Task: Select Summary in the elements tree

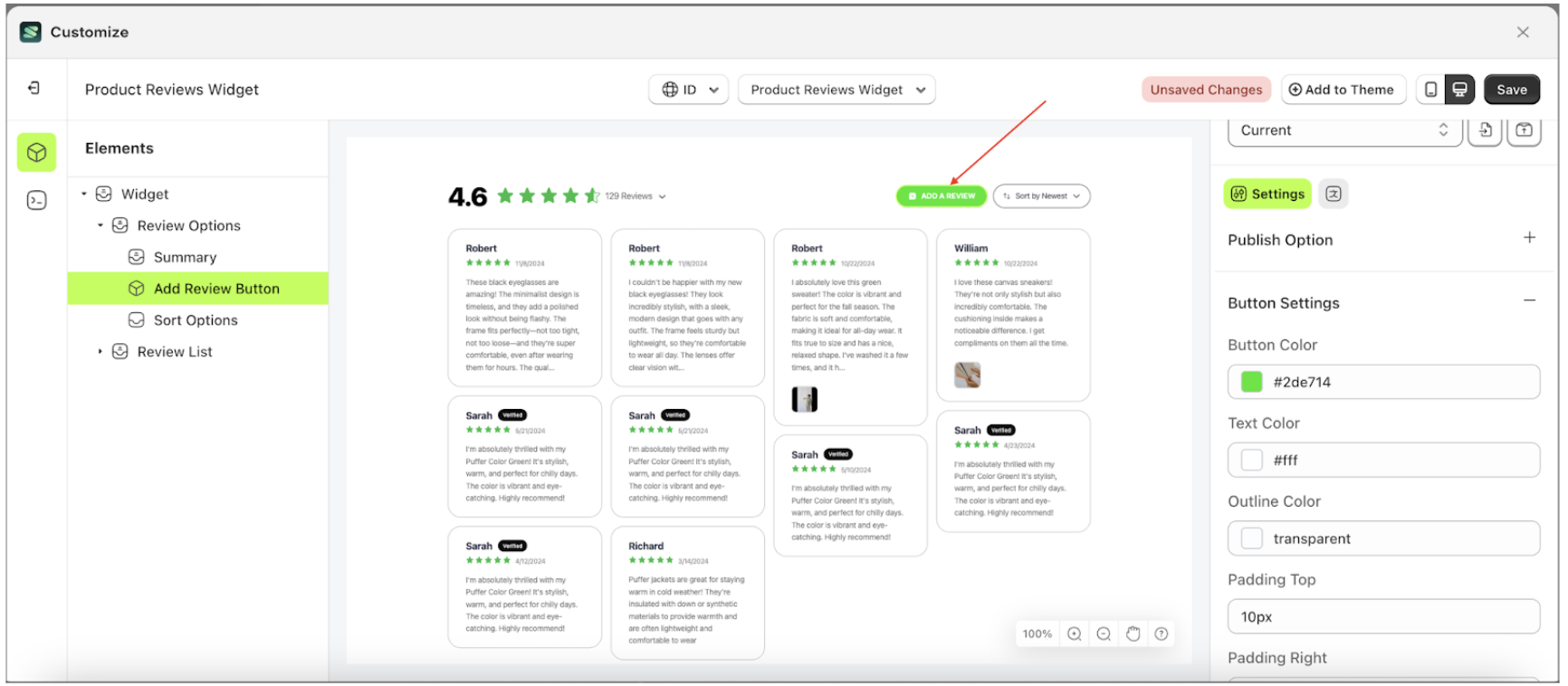Action: point(185,257)
